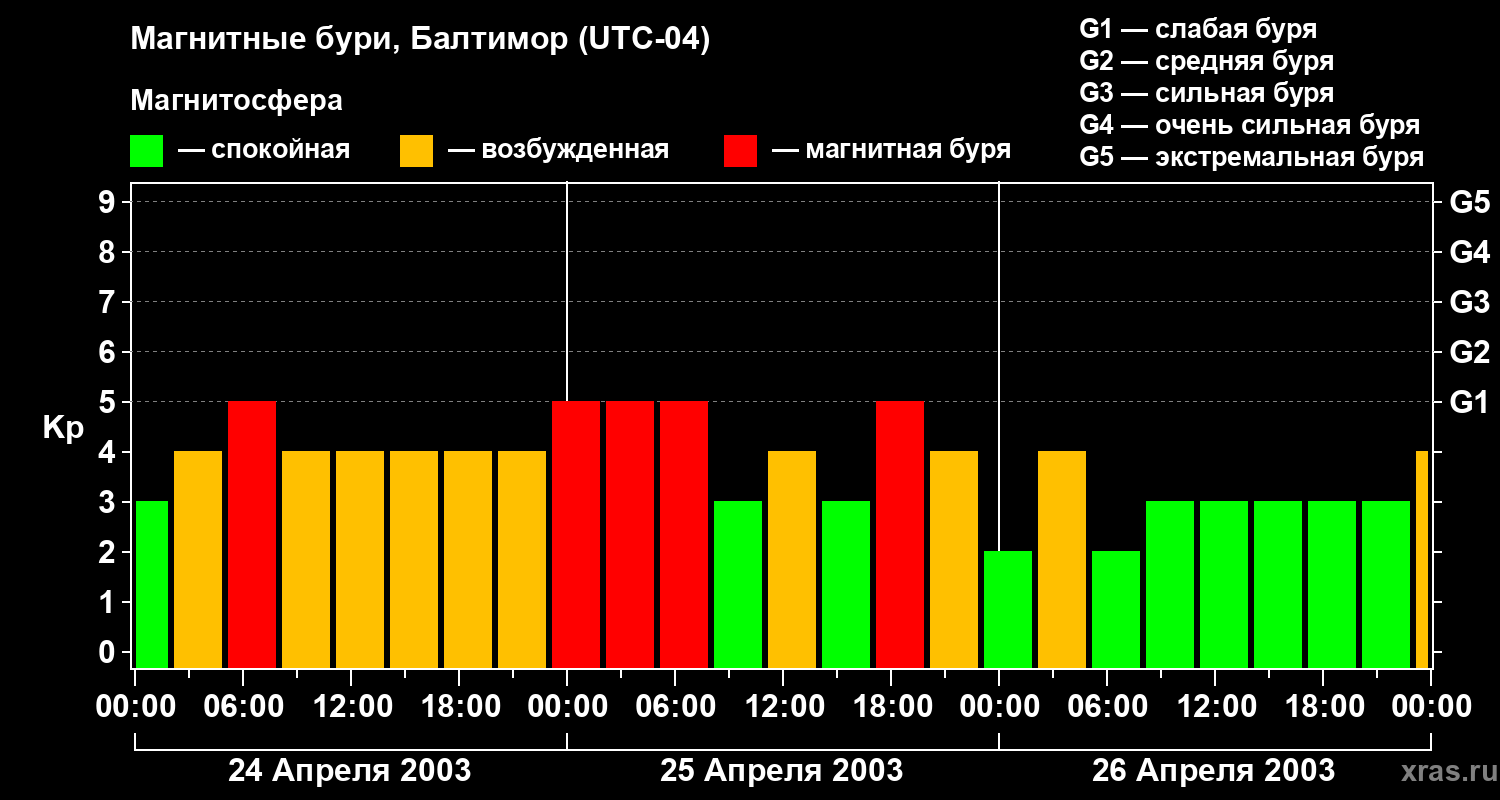Click the G5 label on right axis

(x=1469, y=203)
